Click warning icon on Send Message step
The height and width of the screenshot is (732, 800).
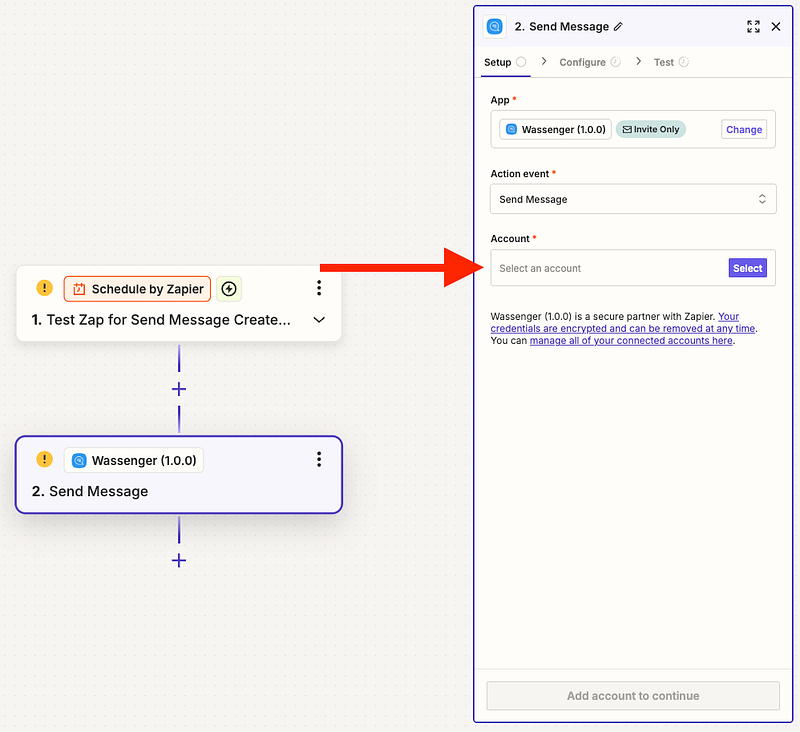pos(44,459)
